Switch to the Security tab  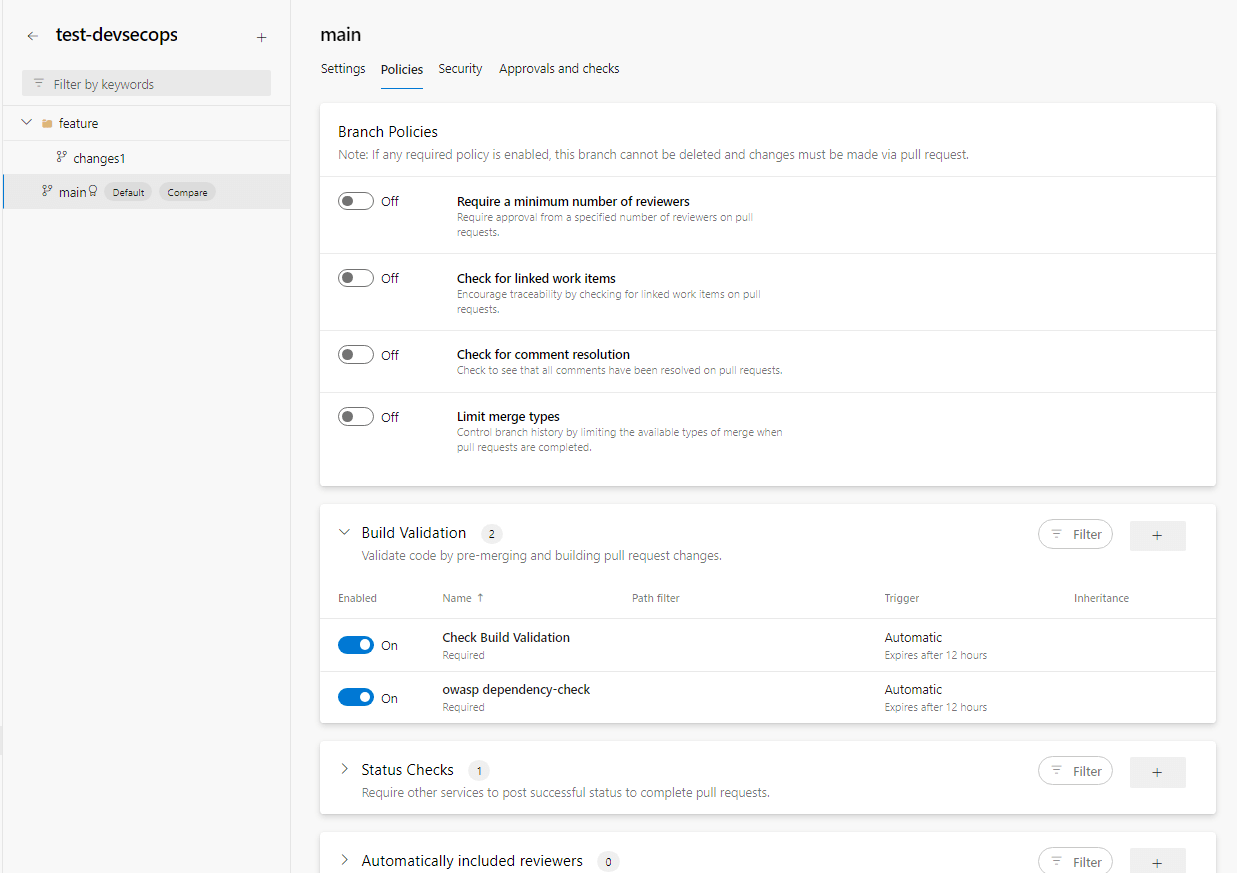(460, 69)
